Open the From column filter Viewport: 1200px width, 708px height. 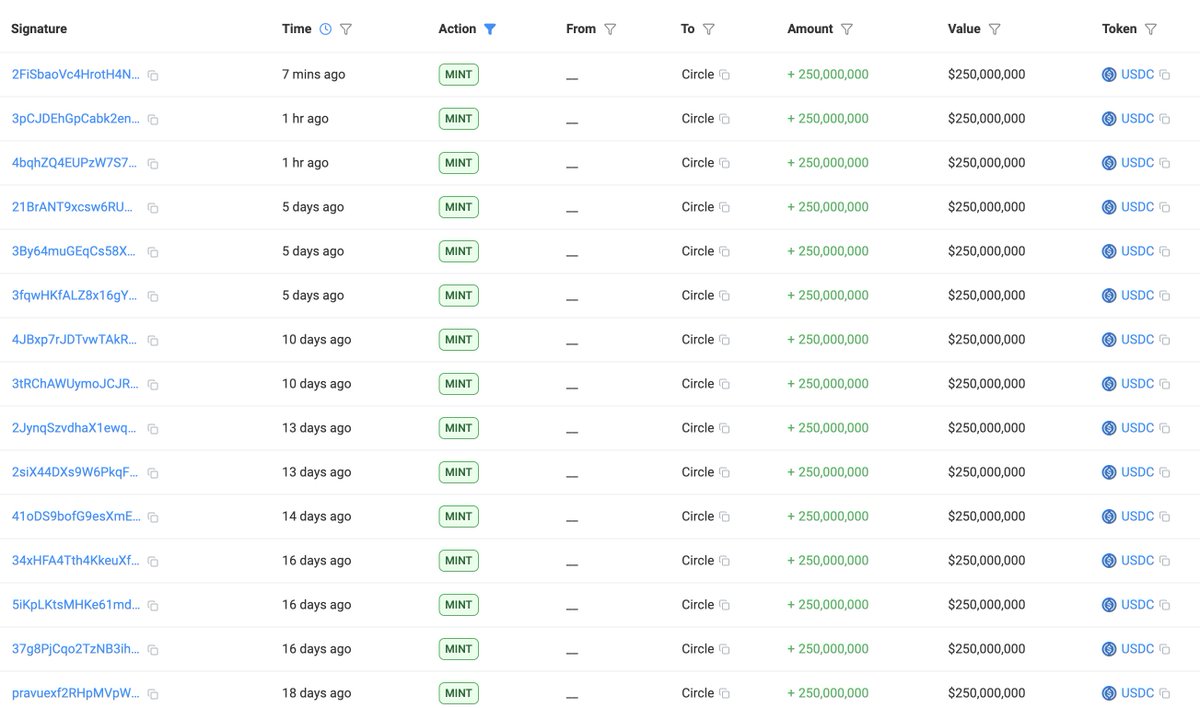coord(610,29)
